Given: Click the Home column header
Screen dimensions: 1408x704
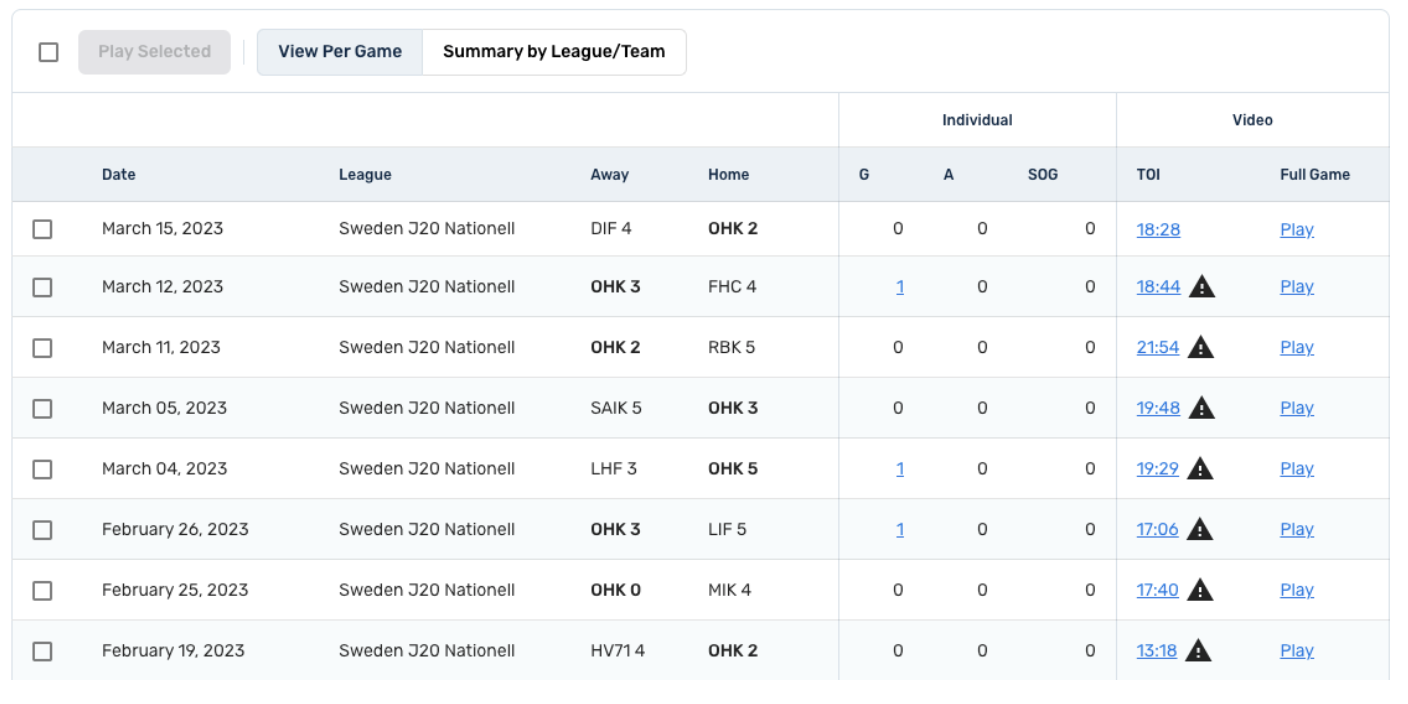Looking at the screenshot, I should 728,174.
